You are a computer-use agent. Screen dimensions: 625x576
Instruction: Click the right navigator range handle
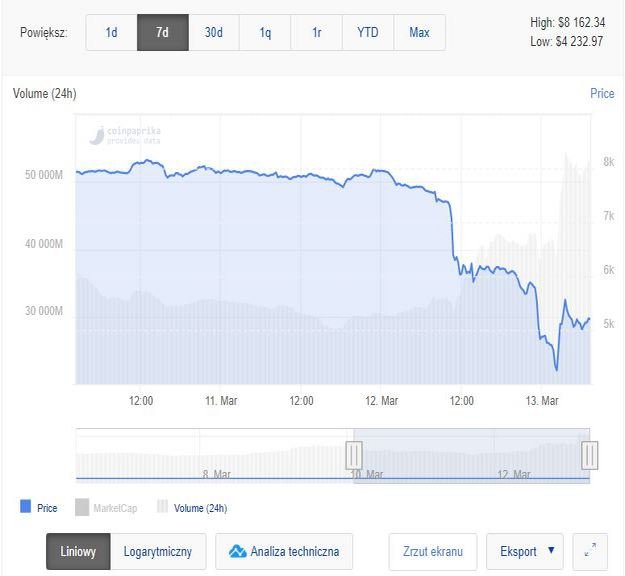point(589,455)
